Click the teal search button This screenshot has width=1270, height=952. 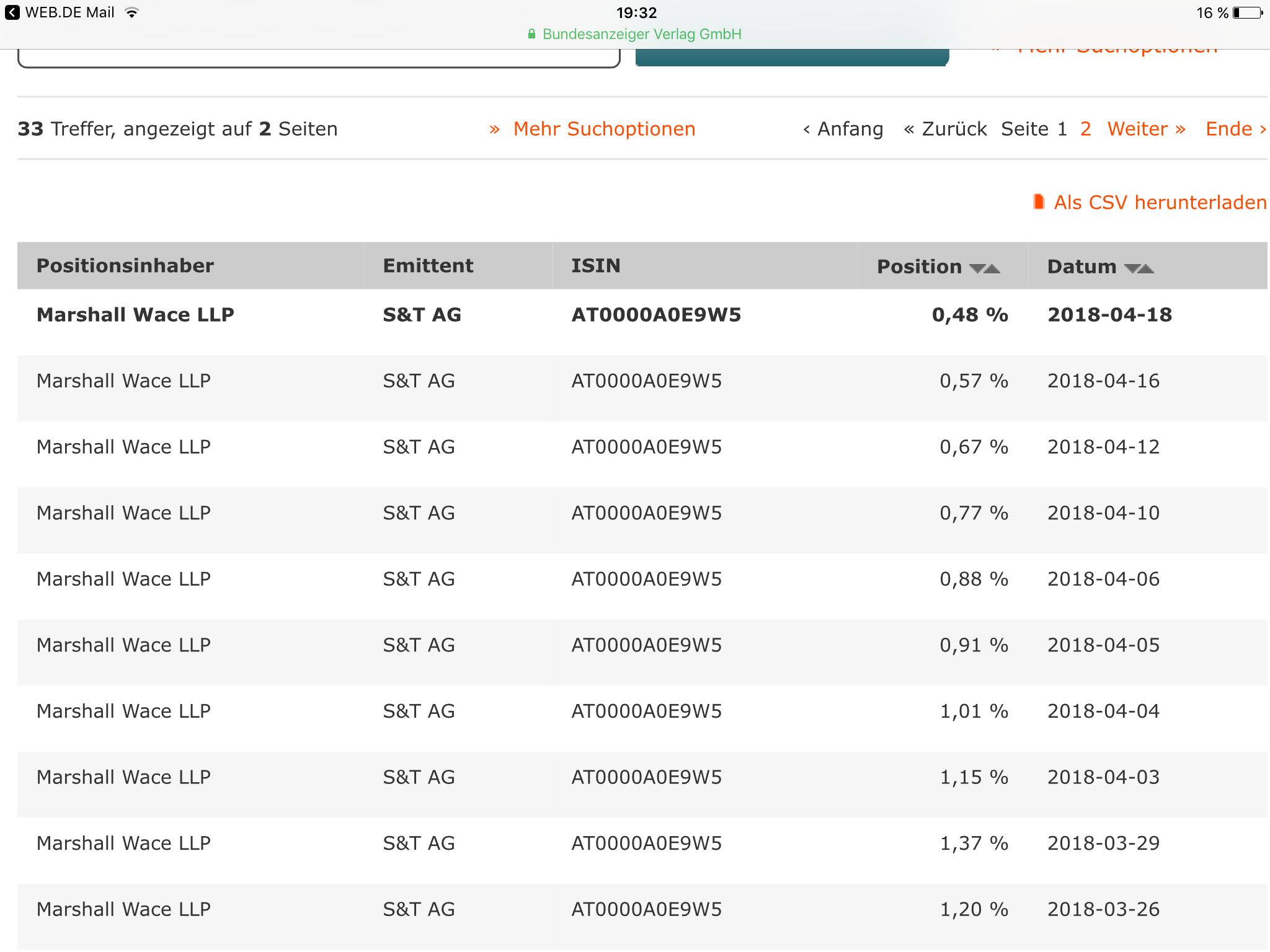(792, 57)
